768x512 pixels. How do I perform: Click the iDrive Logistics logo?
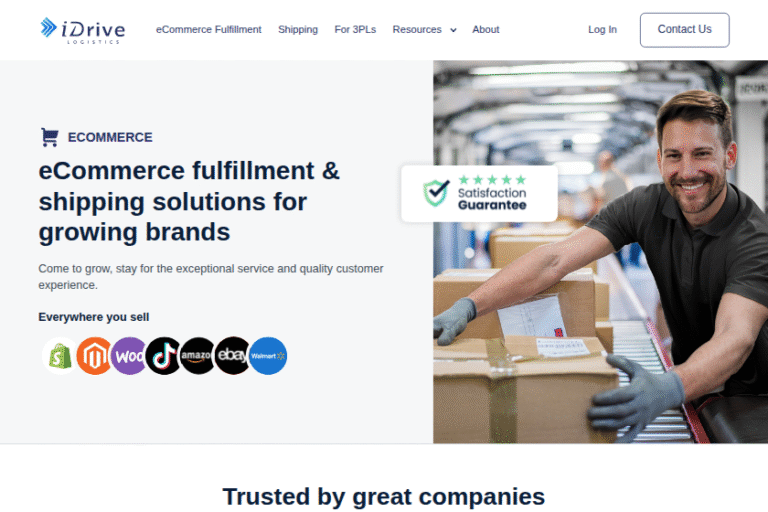pyautogui.click(x=83, y=30)
